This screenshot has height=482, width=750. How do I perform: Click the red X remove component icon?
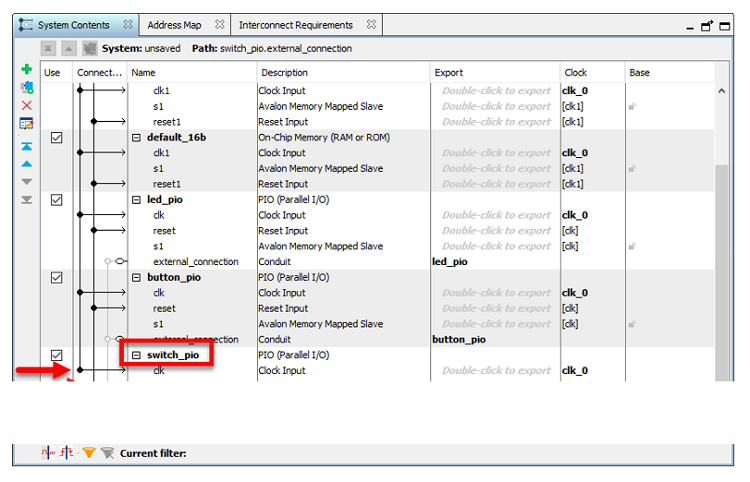tap(27, 105)
